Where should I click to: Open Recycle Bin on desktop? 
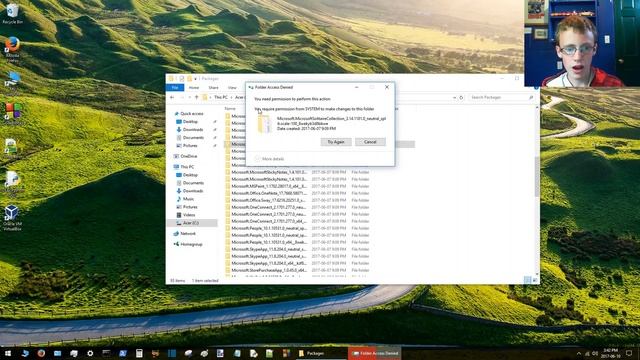12,13
